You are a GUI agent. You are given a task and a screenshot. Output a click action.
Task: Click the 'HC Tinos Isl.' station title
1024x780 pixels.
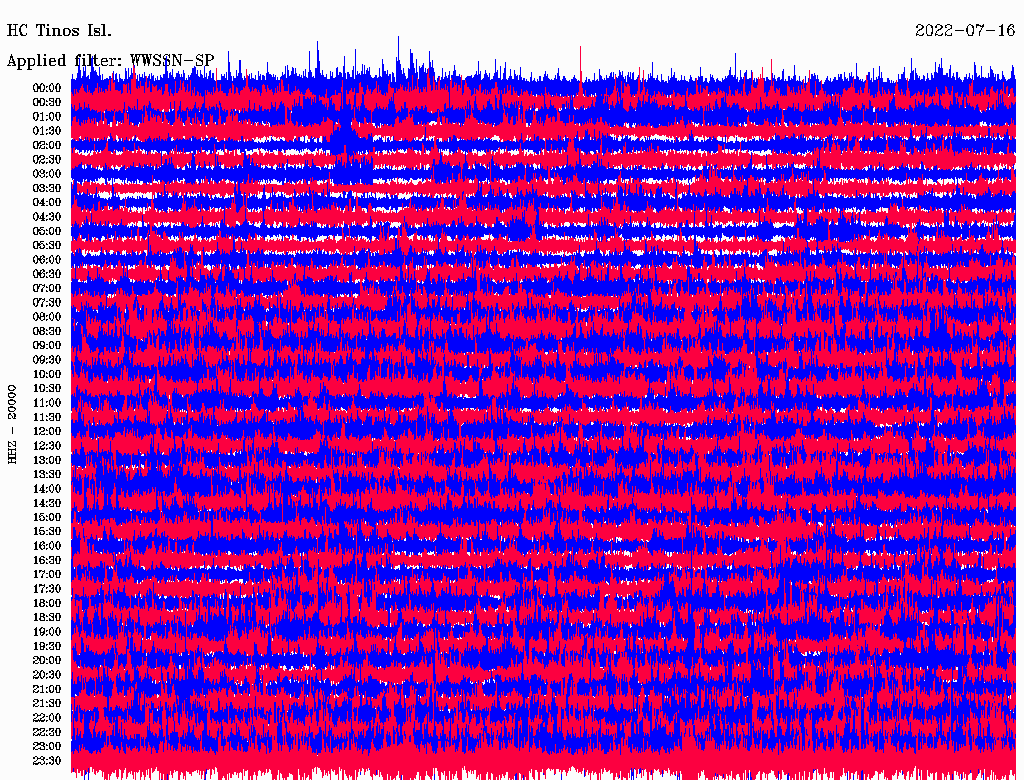59,31
